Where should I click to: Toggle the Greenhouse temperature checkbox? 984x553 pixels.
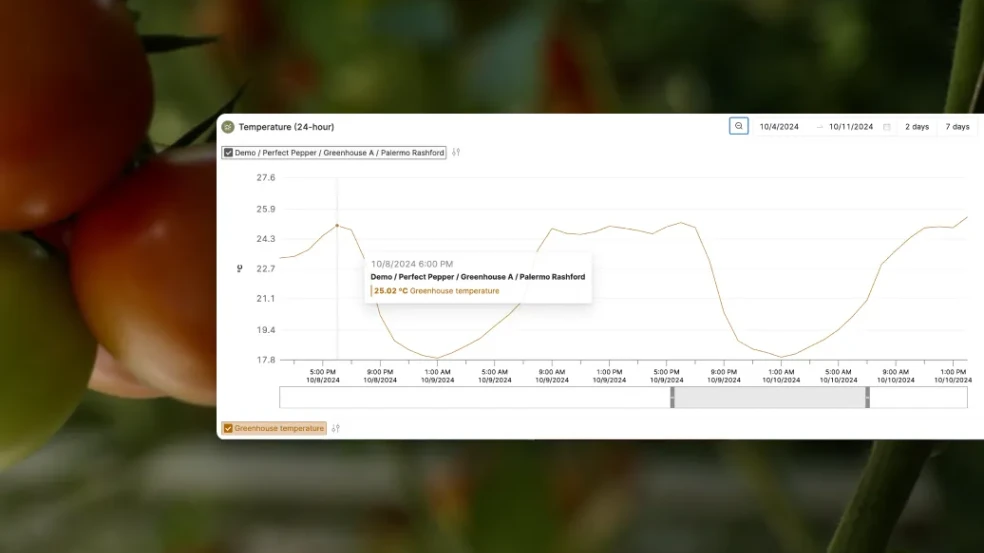pyautogui.click(x=228, y=428)
